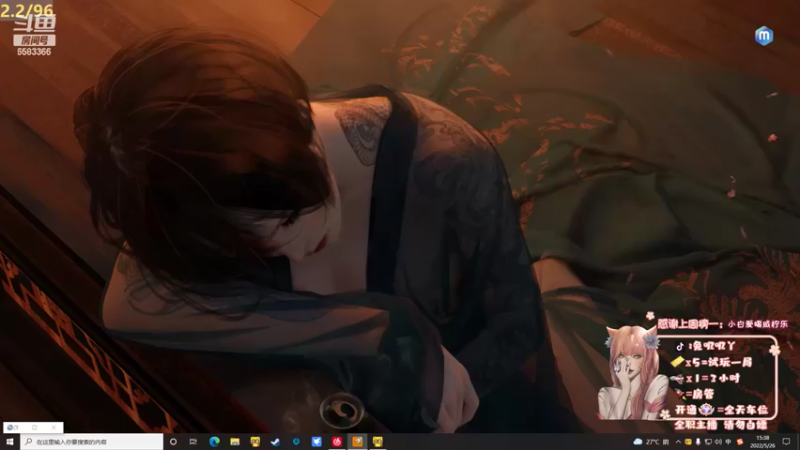This screenshot has width=800, height=450.
Task: Expand the hidden system tray icons
Action: click(x=678, y=442)
